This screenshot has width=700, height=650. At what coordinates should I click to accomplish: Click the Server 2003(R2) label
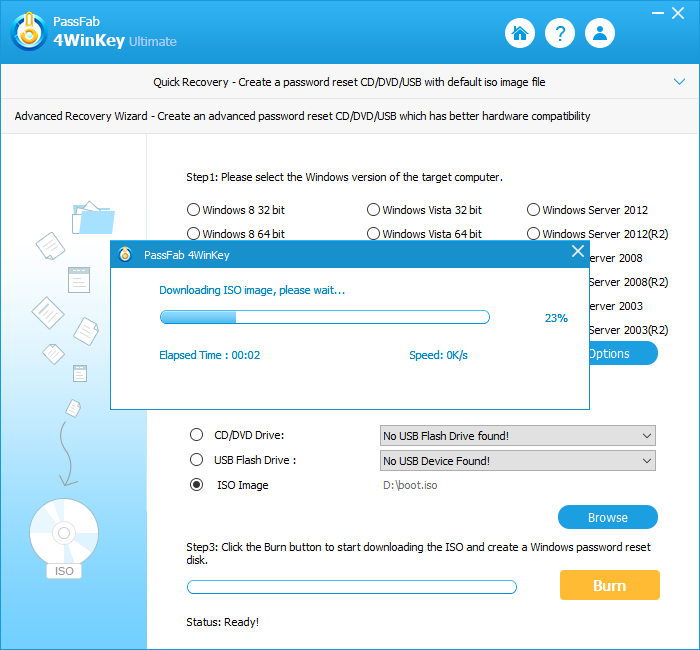pos(629,330)
